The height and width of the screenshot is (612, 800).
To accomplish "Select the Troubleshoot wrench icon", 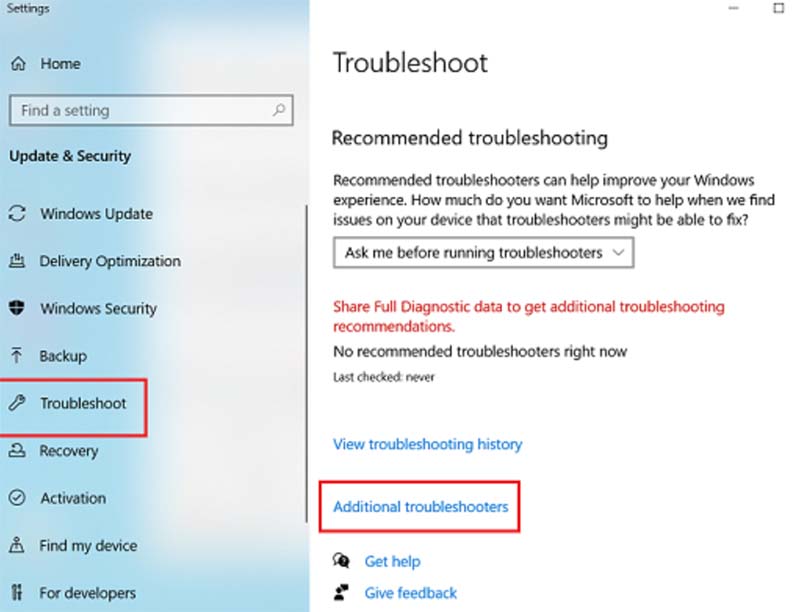I will [16, 404].
